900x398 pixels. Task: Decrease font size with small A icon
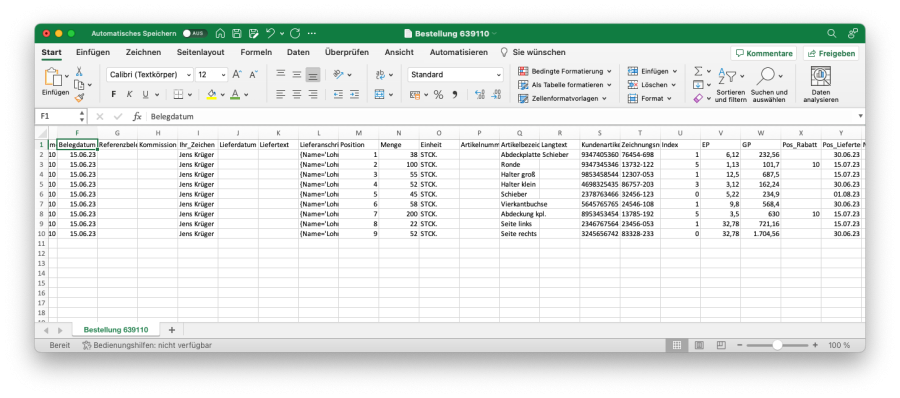click(x=254, y=75)
